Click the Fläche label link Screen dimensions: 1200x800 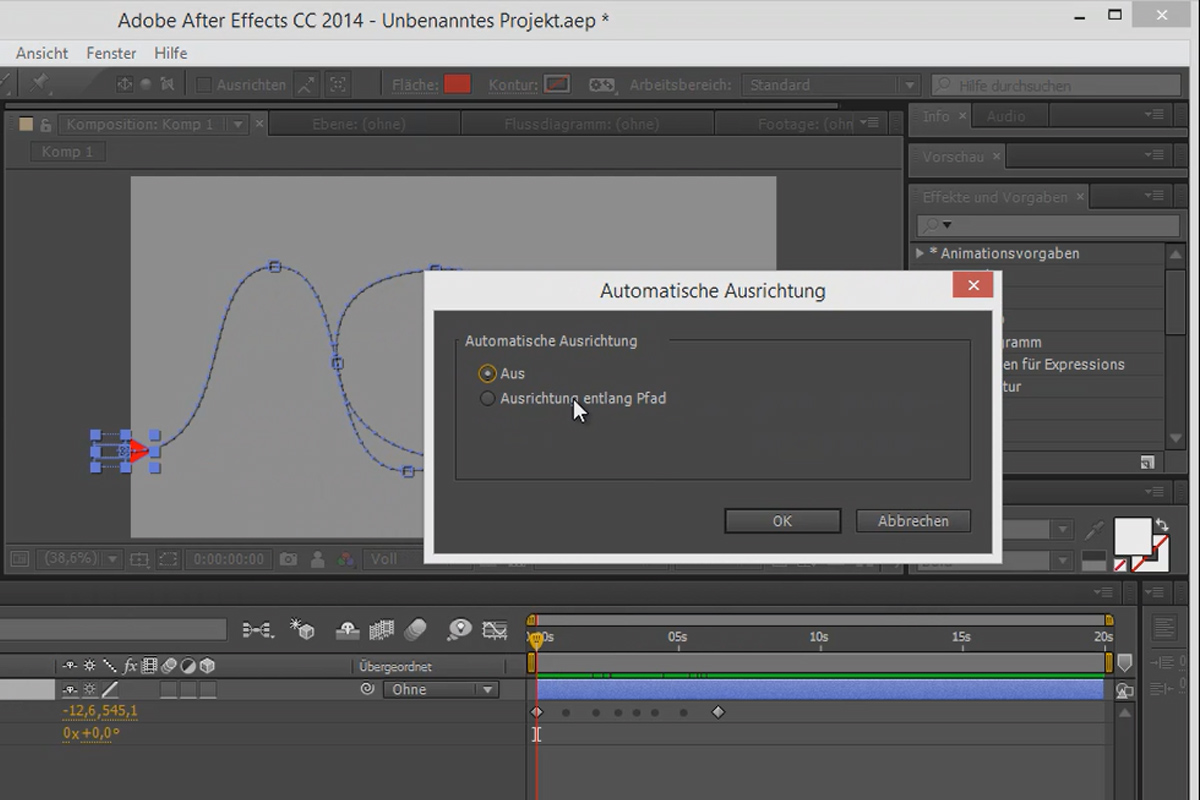(415, 85)
